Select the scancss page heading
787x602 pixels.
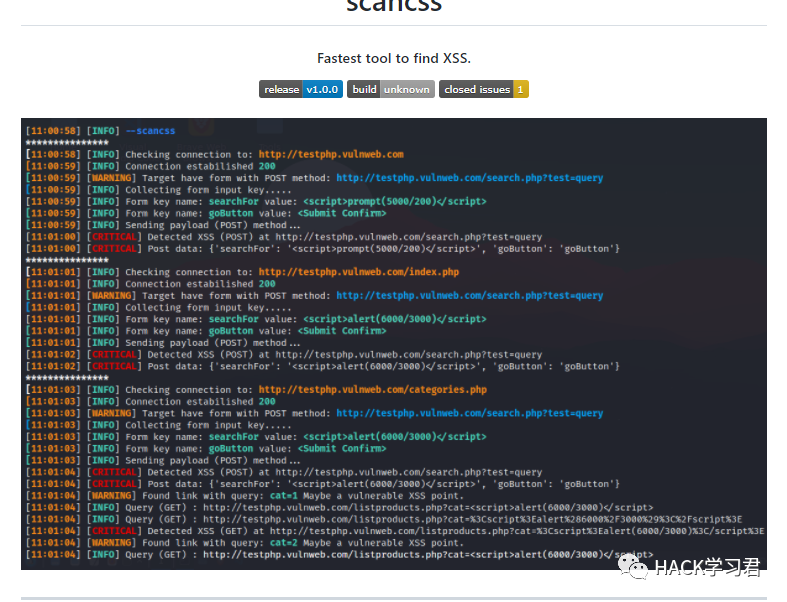click(x=394, y=6)
